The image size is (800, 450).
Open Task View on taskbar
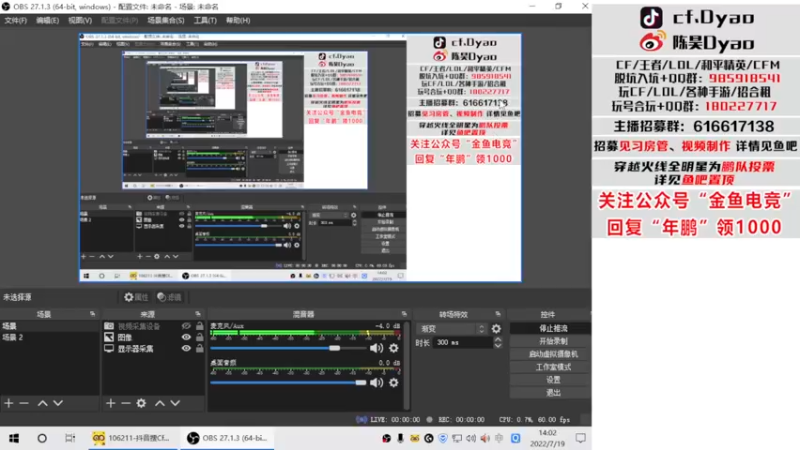click(x=70, y=438)
